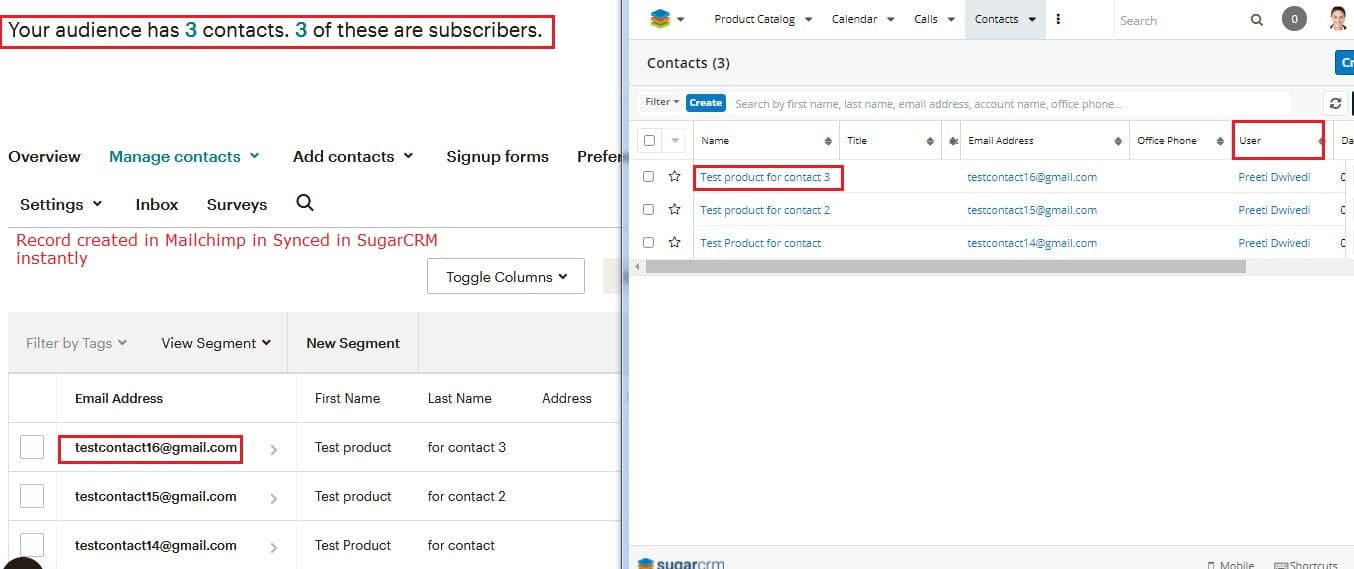1354x569 pixels.
Task: Expand the Add contacts dropdown
Action: tap(353, 156)
